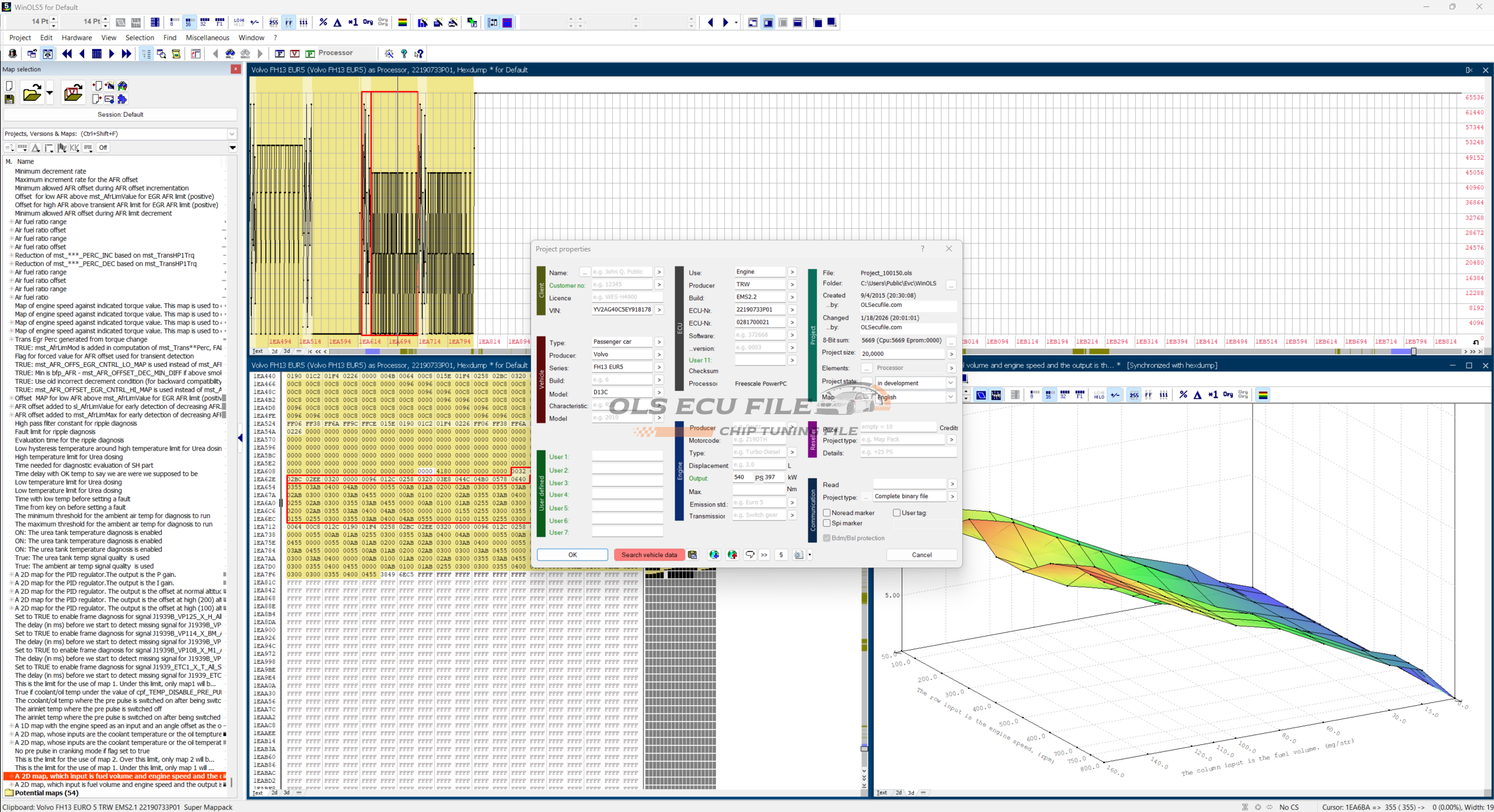Click the rainbow color scheme icon
The image size is (1494, 812).
(402, 22)
